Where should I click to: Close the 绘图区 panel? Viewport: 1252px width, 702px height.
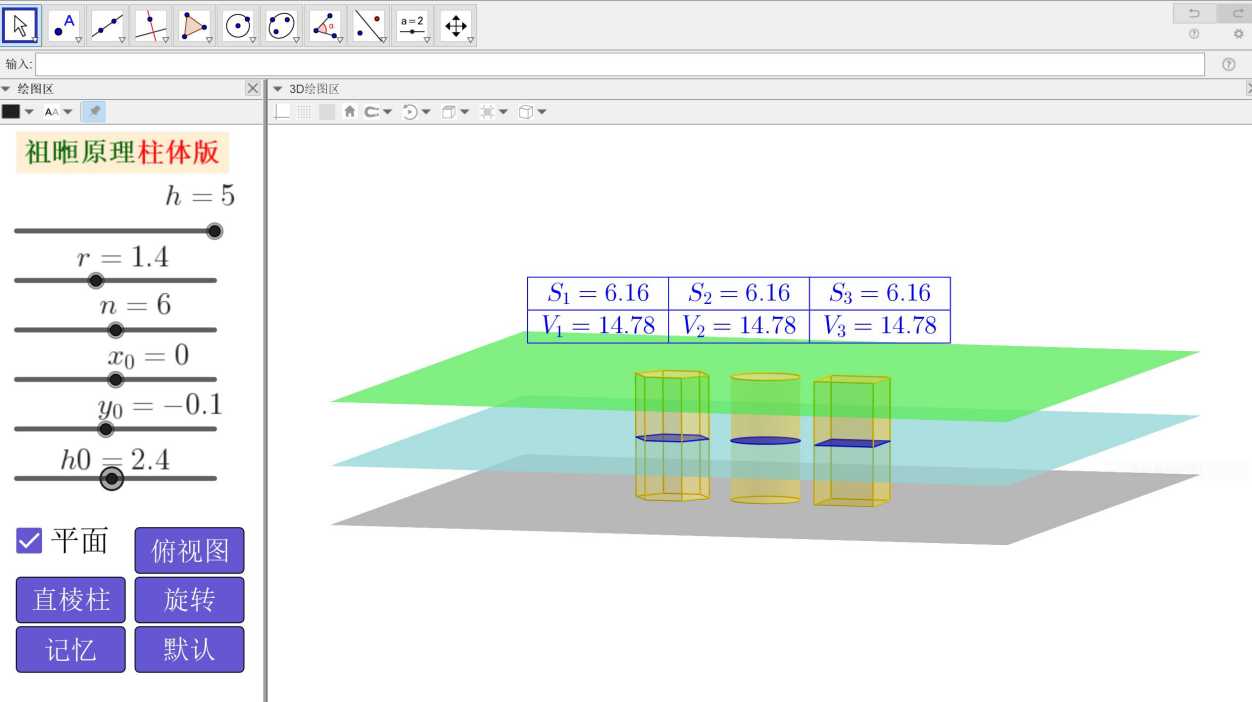tap(253, 89)
